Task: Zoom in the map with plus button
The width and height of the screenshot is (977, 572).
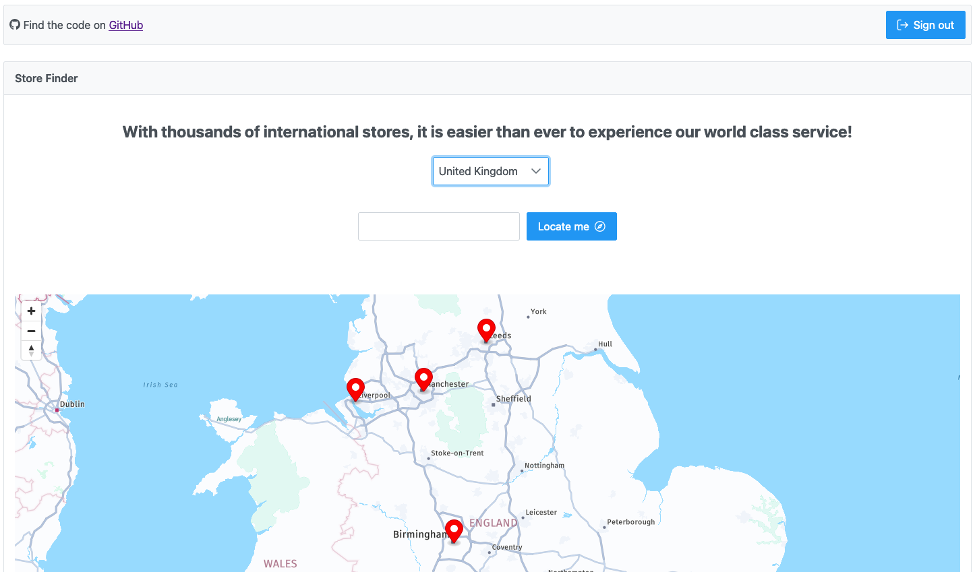Action: [x=31, y=311]
